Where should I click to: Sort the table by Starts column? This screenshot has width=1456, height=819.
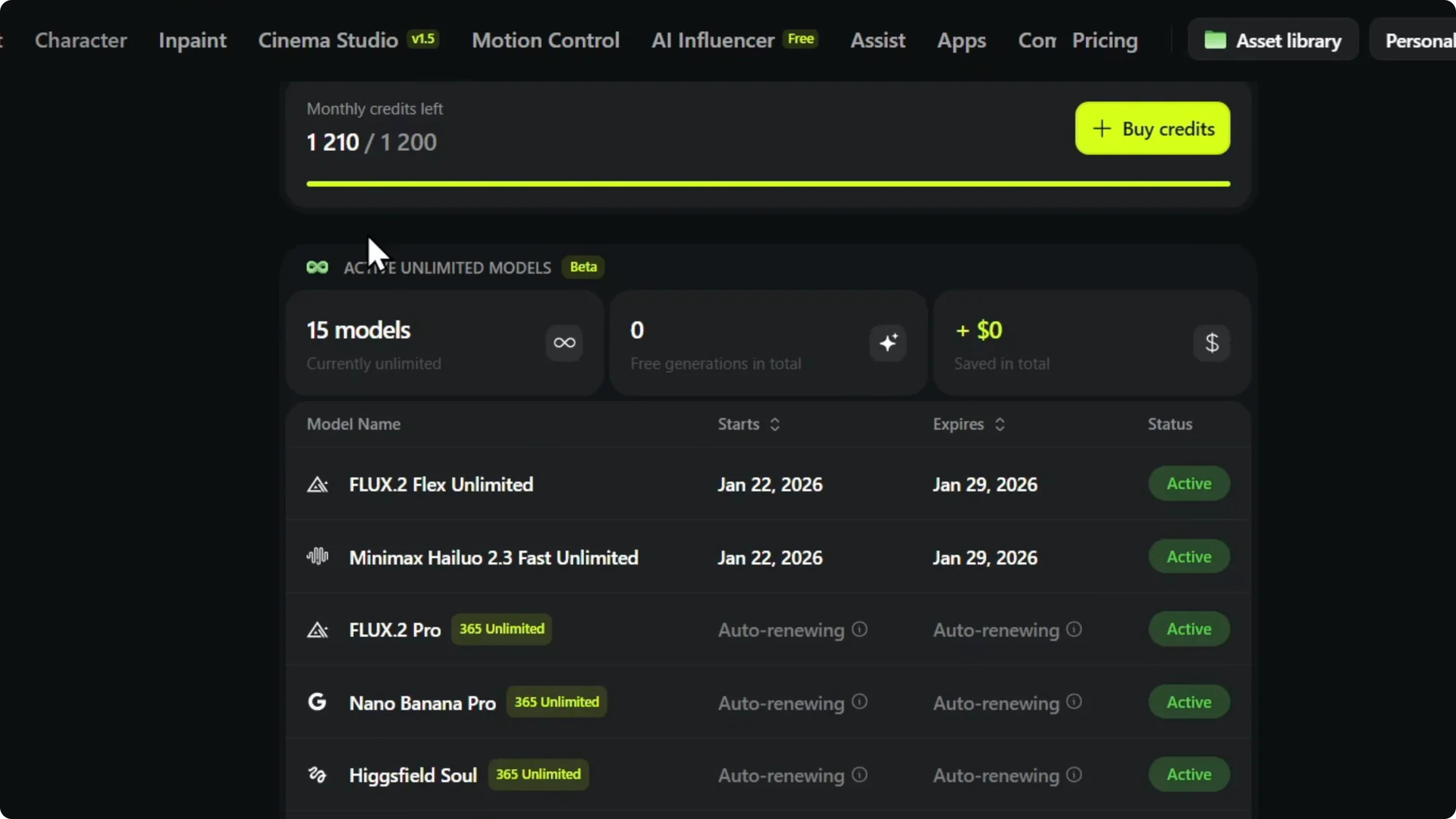[x=775, y=424]
